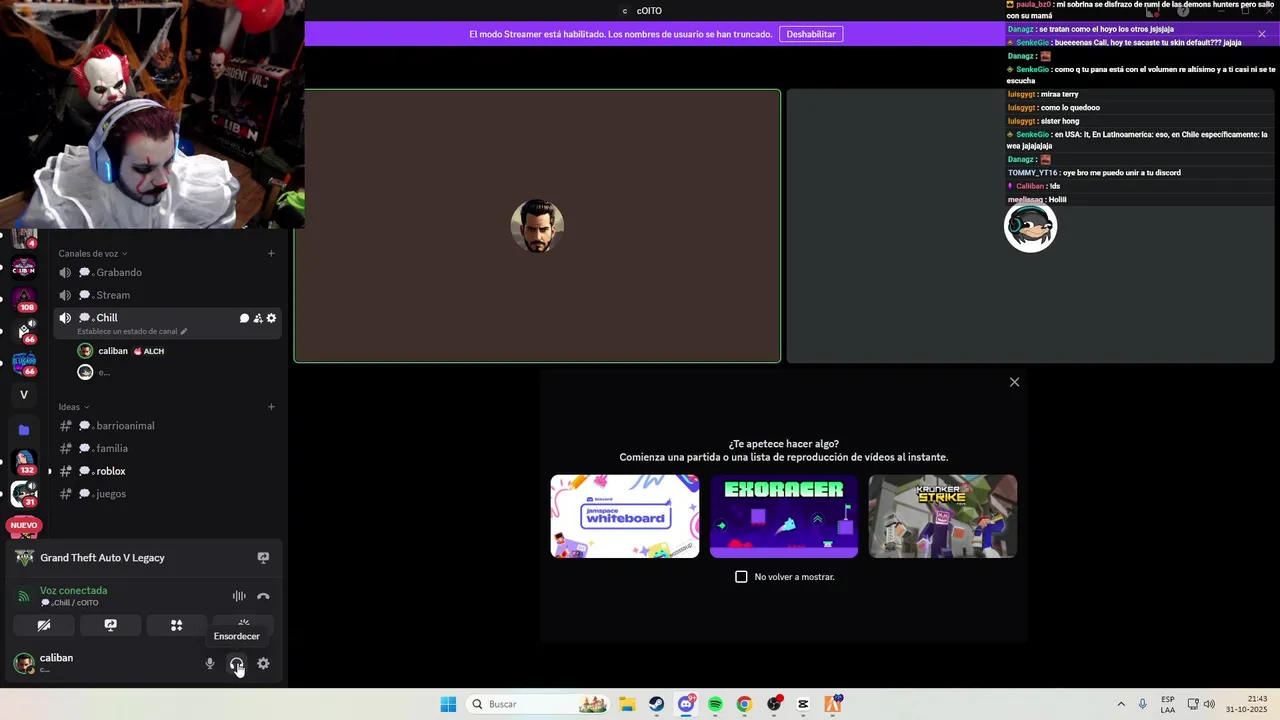Open Windows Start menu
1280x720 pixels.
pos(448,704)
